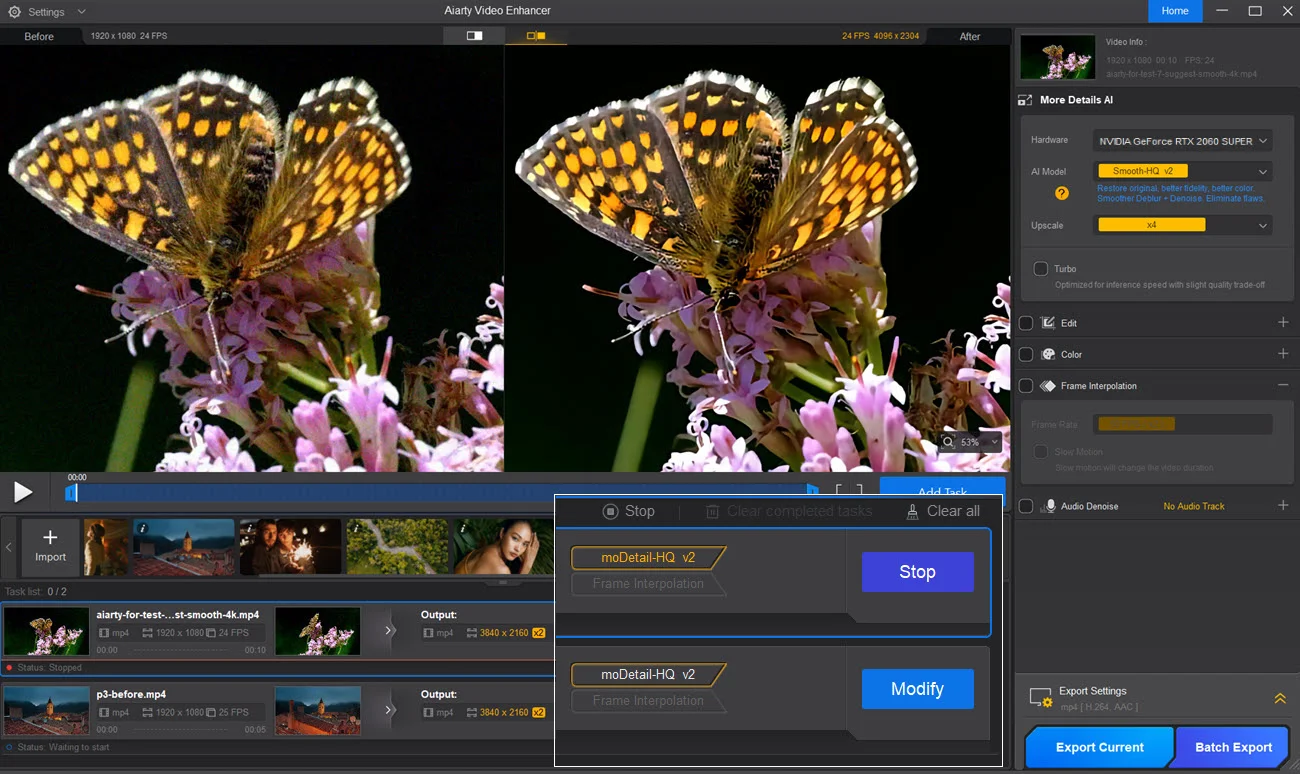Open the More Details AI panel icon
Screen dimensions: 1300x774
pos(1025,99)
